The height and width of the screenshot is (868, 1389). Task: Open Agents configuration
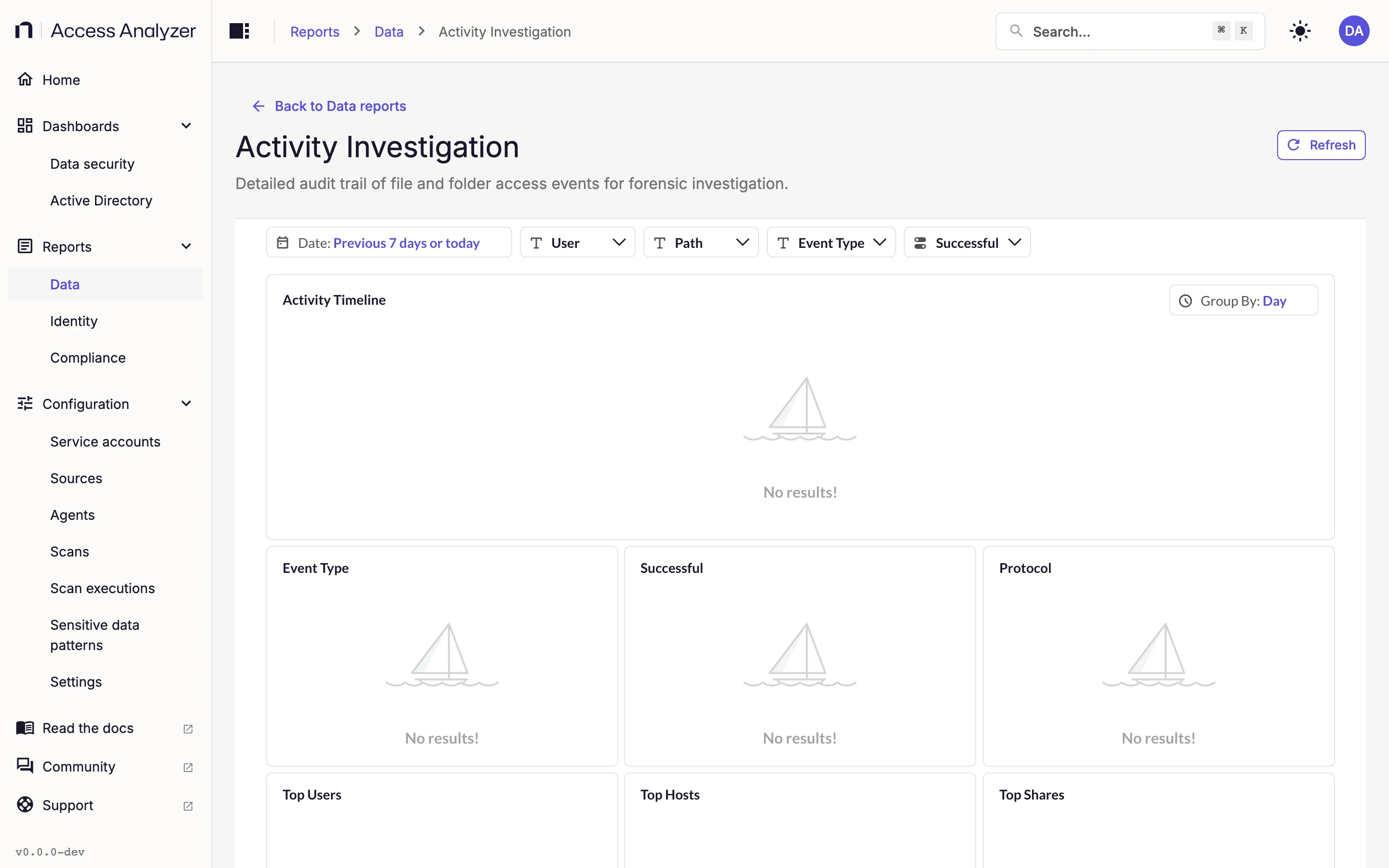pyautogui.click(x=106, y=515)
